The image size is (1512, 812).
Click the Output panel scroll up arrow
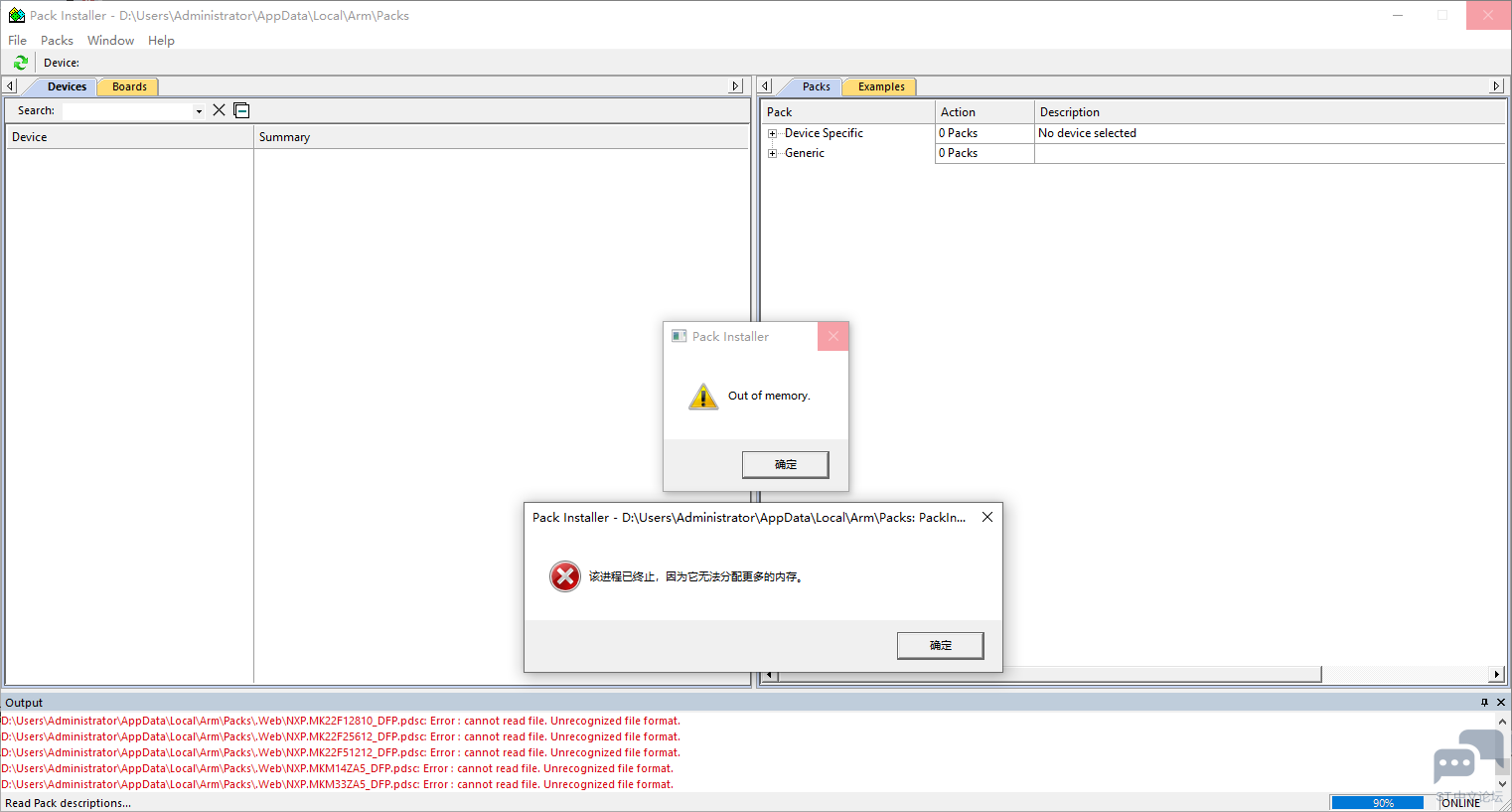pyautogui.click(x=1502, y=722)
